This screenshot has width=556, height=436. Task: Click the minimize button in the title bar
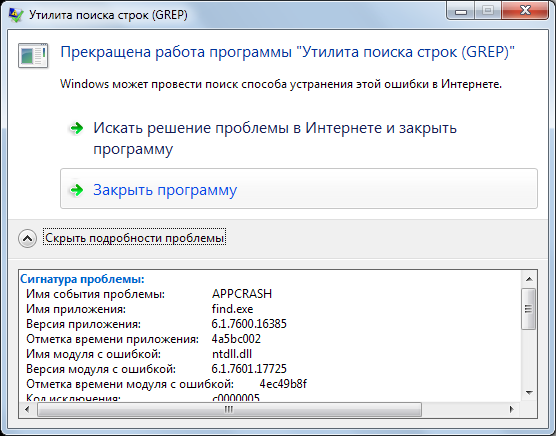(460, 11)
